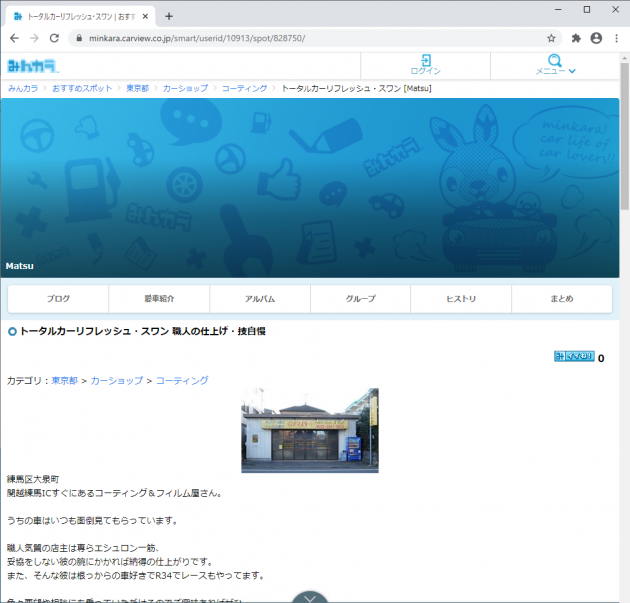Click the おすすめスポット breadcrumb link
Screen dimensions: 630x603
pyautogui.click(x=83, y=88)
